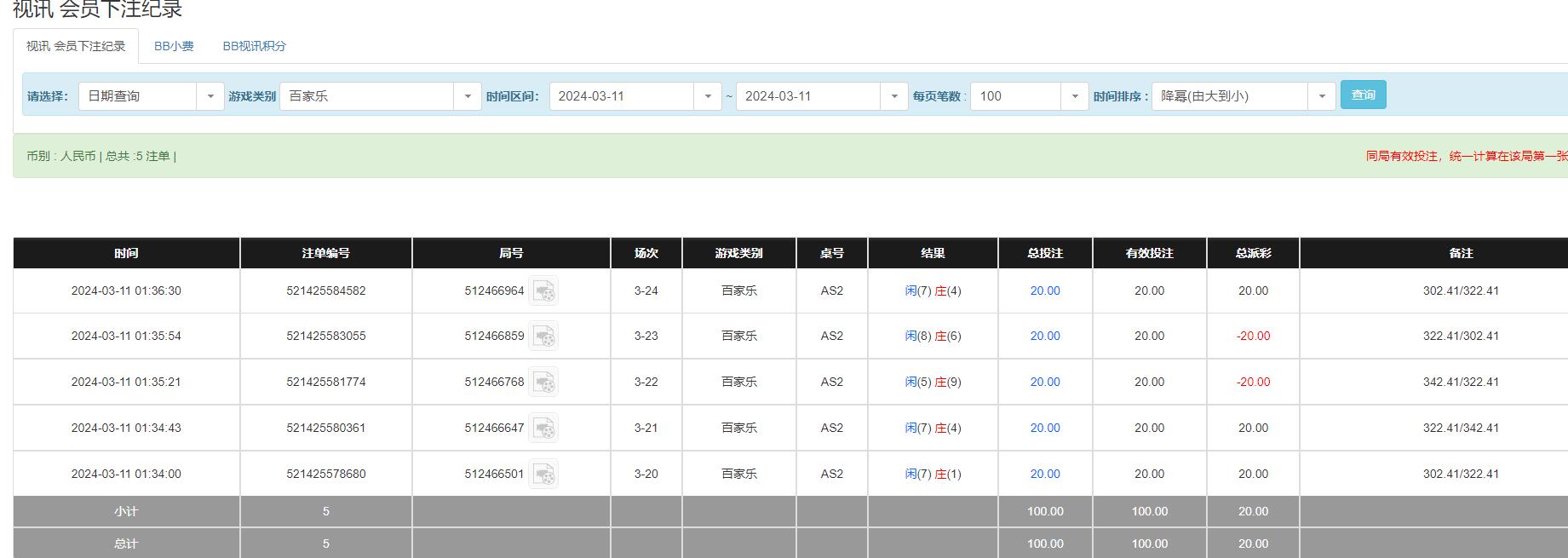Change the 每页笔数 100 per-page dropdown
This screenshot has width=1568, height=558.
[x=1029, y=96]
